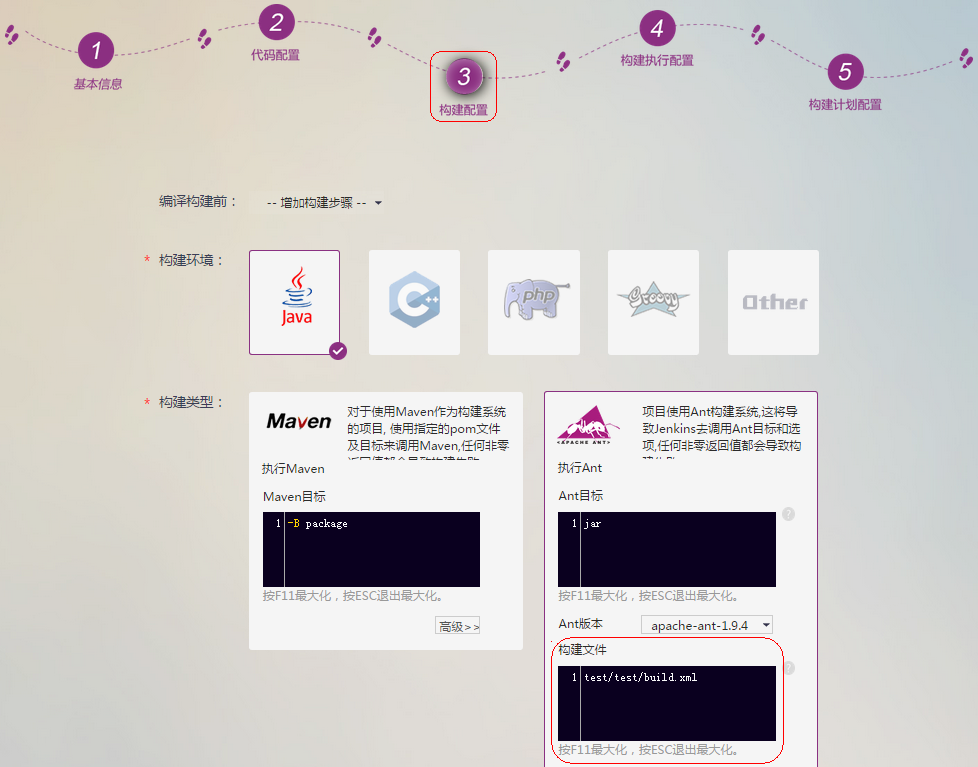Viewport: 978px width, 767px height.
Task: Choose the Groovy build environment
Action: point(653,302)
